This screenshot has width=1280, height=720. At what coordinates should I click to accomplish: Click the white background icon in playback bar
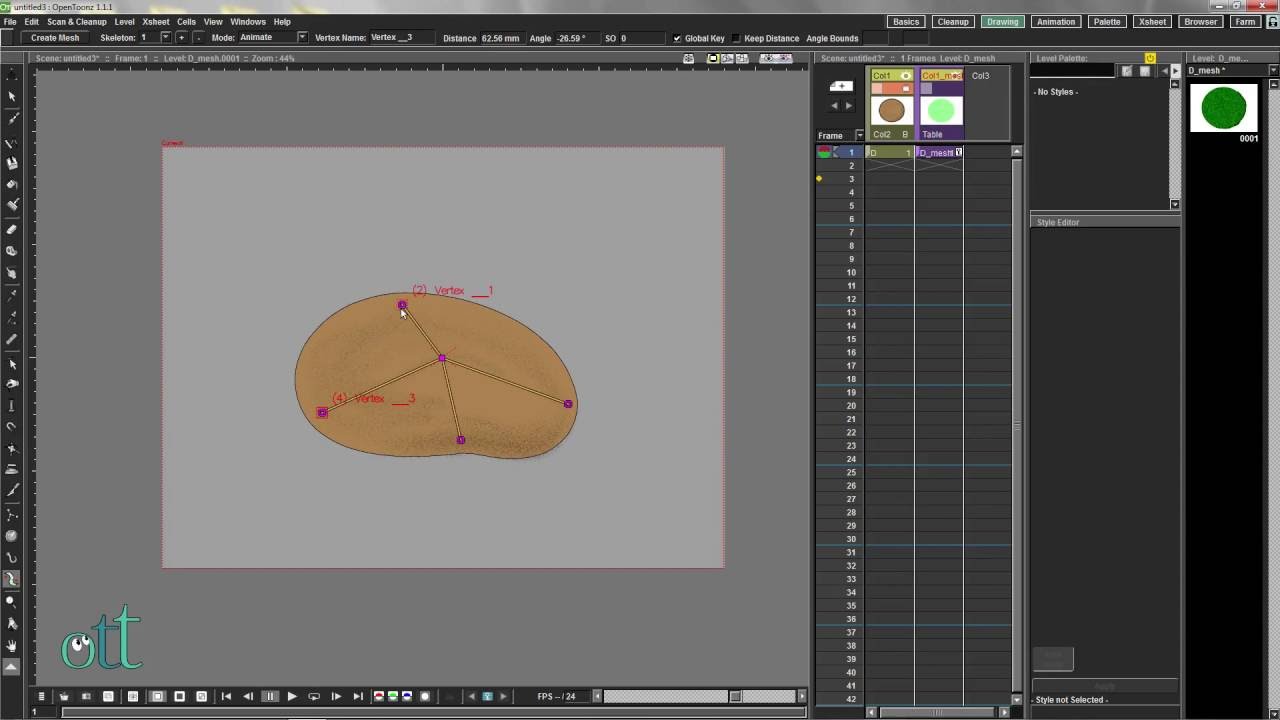click(x=157, y=696)
